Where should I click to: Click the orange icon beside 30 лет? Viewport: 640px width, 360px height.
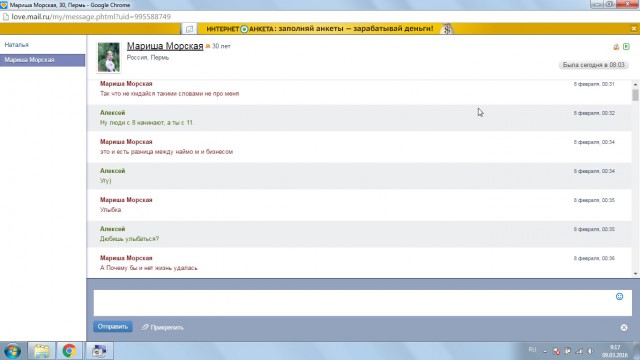[208, 47]
